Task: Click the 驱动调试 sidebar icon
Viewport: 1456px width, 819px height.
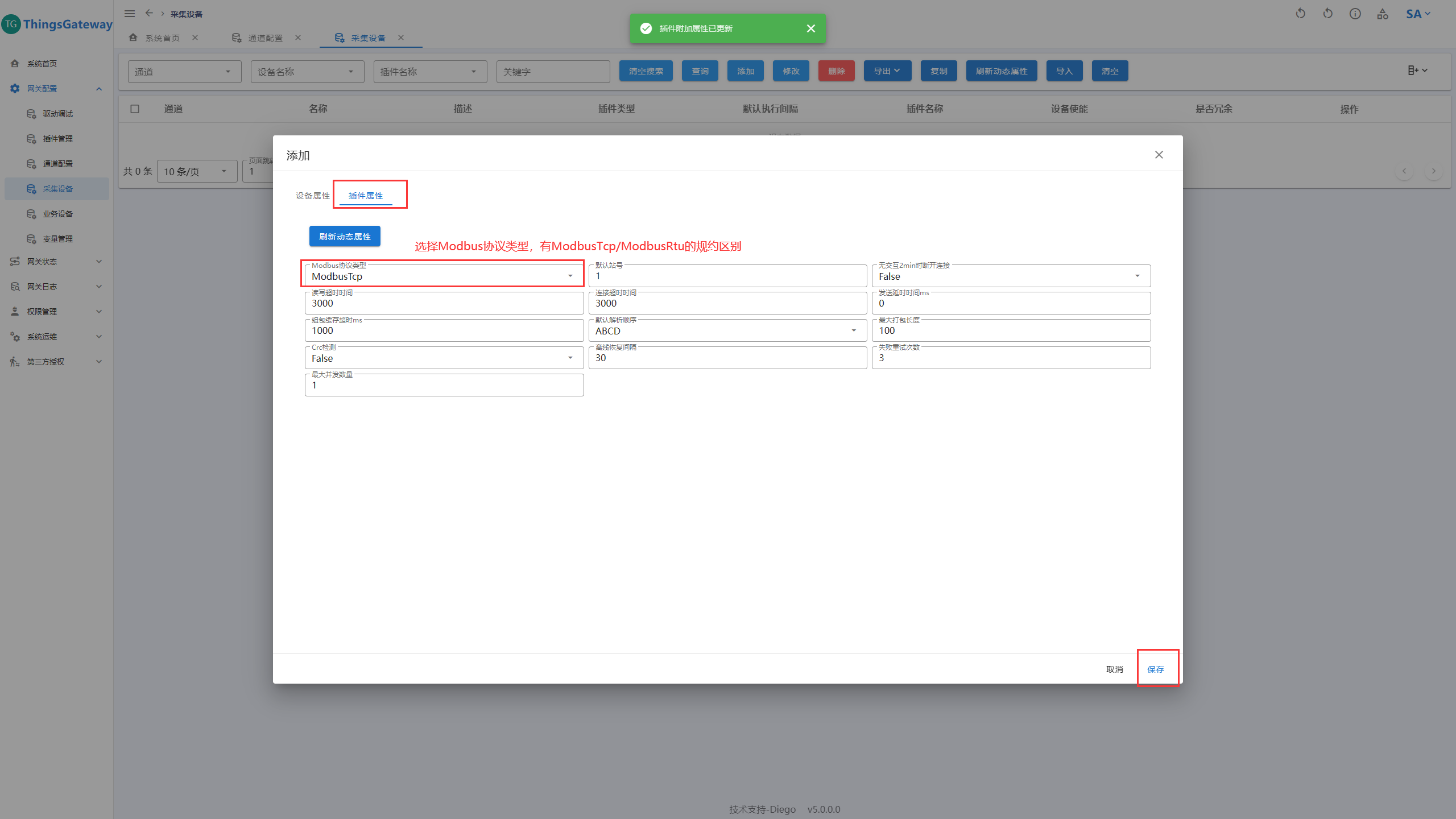Action: click(32, 114)
